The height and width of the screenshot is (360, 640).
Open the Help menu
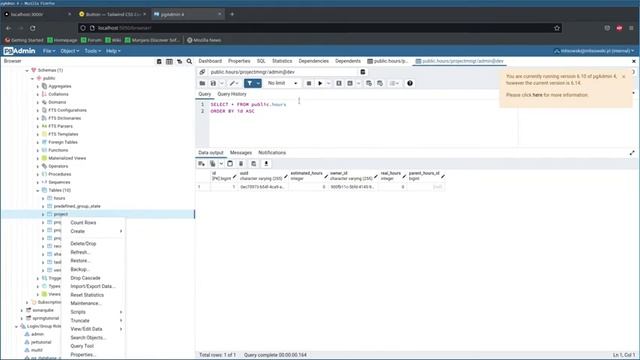[113, 51]
